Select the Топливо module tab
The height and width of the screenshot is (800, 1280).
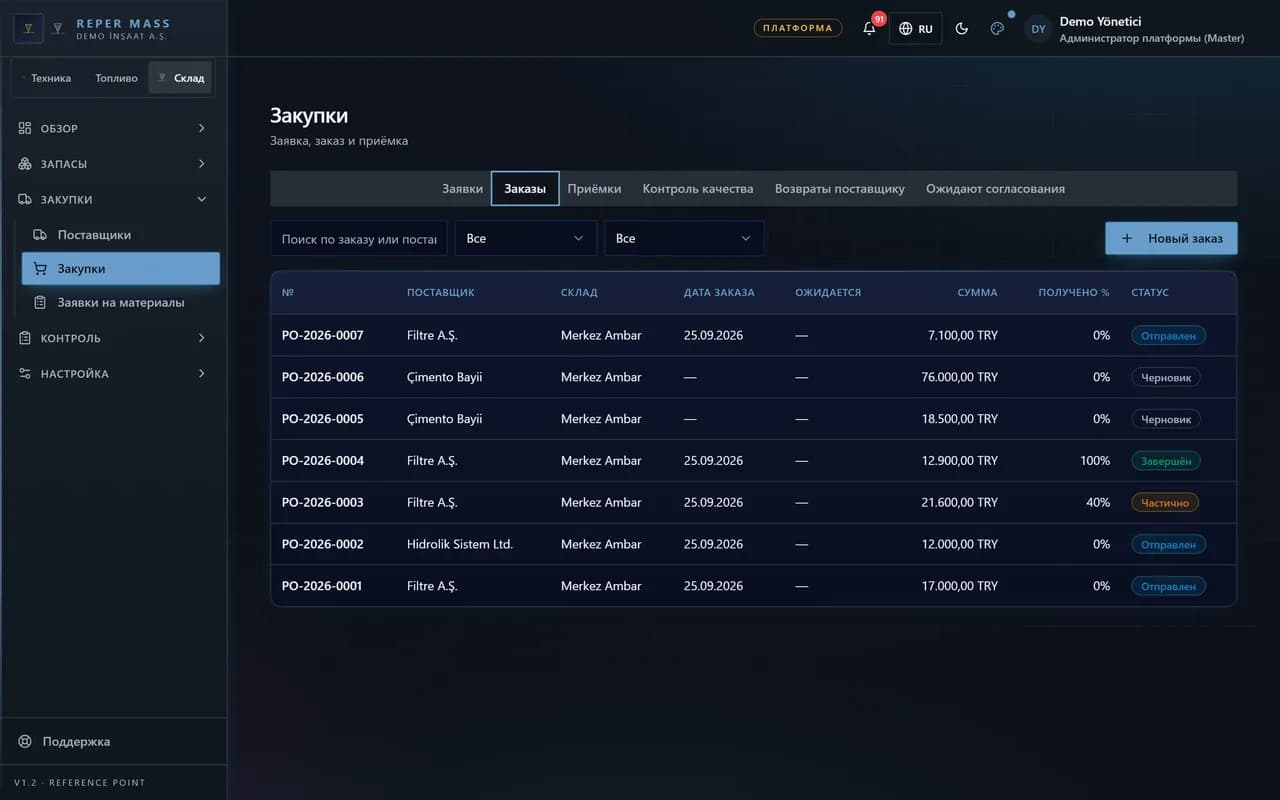pos(116,78)
